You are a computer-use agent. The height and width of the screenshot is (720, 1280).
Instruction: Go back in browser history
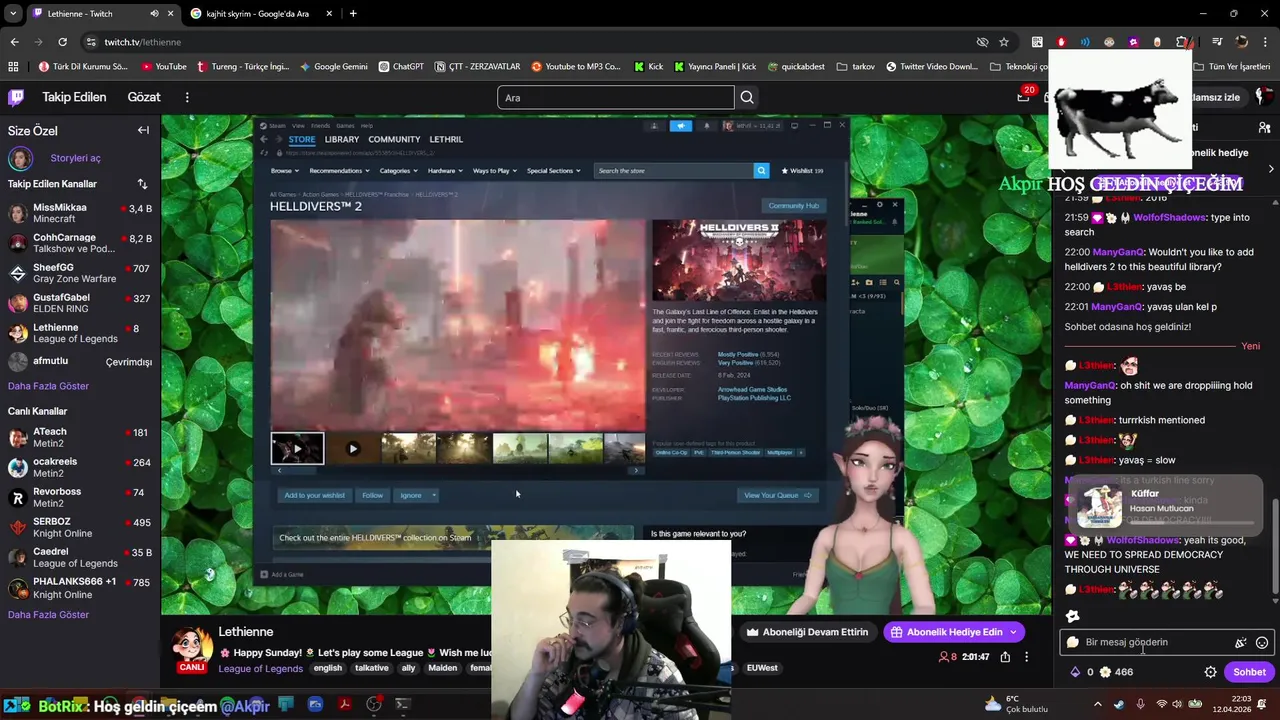14,42
